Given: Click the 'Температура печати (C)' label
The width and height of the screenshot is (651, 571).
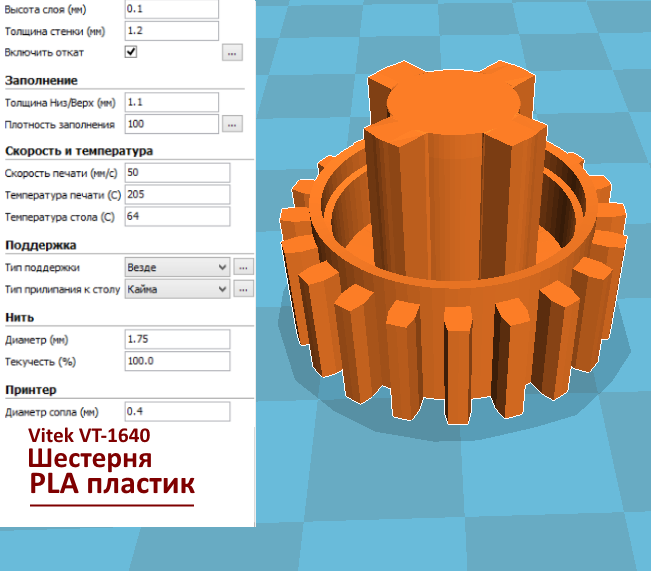Looking at the screenshot, I should (63, 195).
